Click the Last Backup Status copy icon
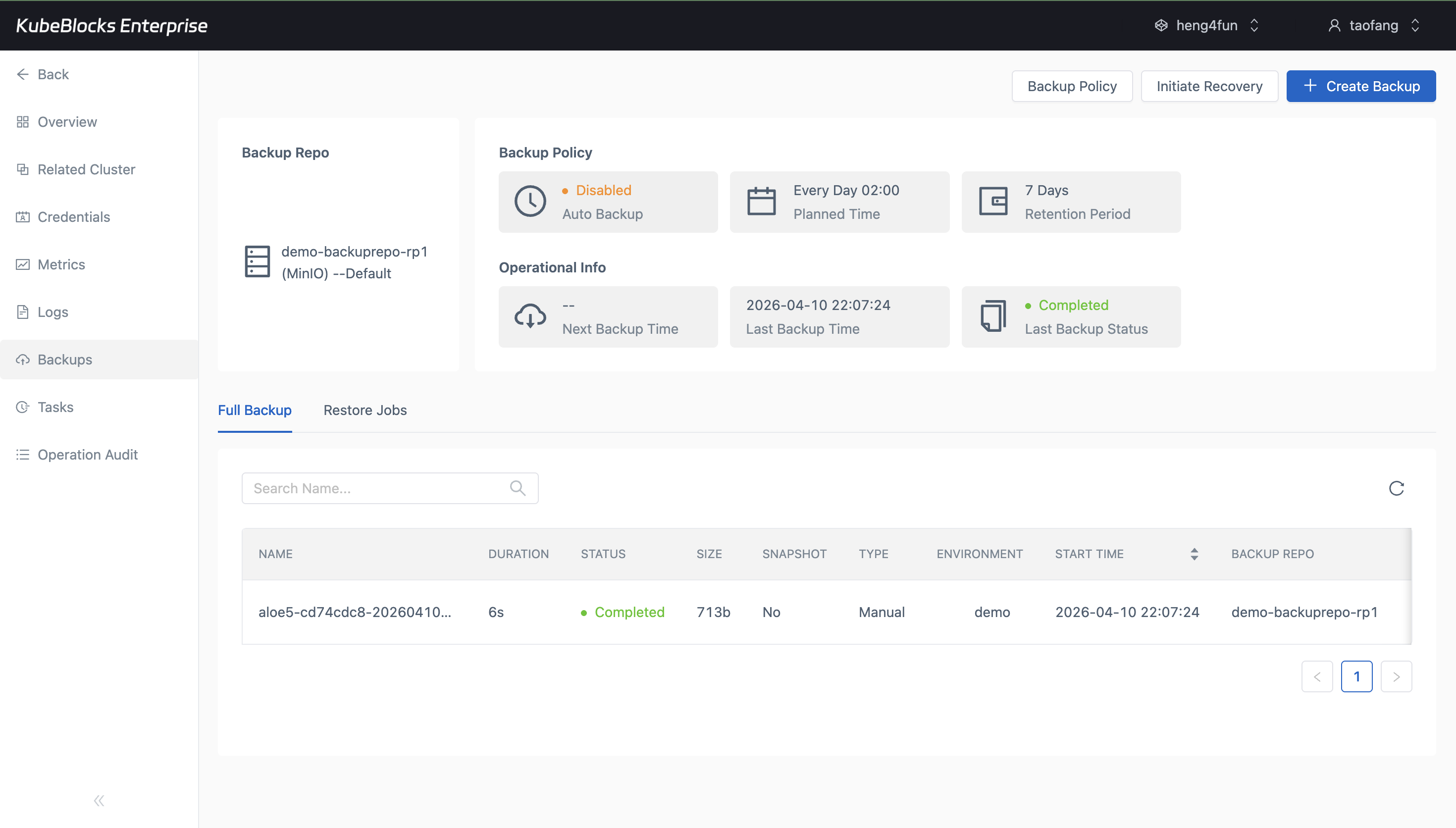 tap(993, 316)
